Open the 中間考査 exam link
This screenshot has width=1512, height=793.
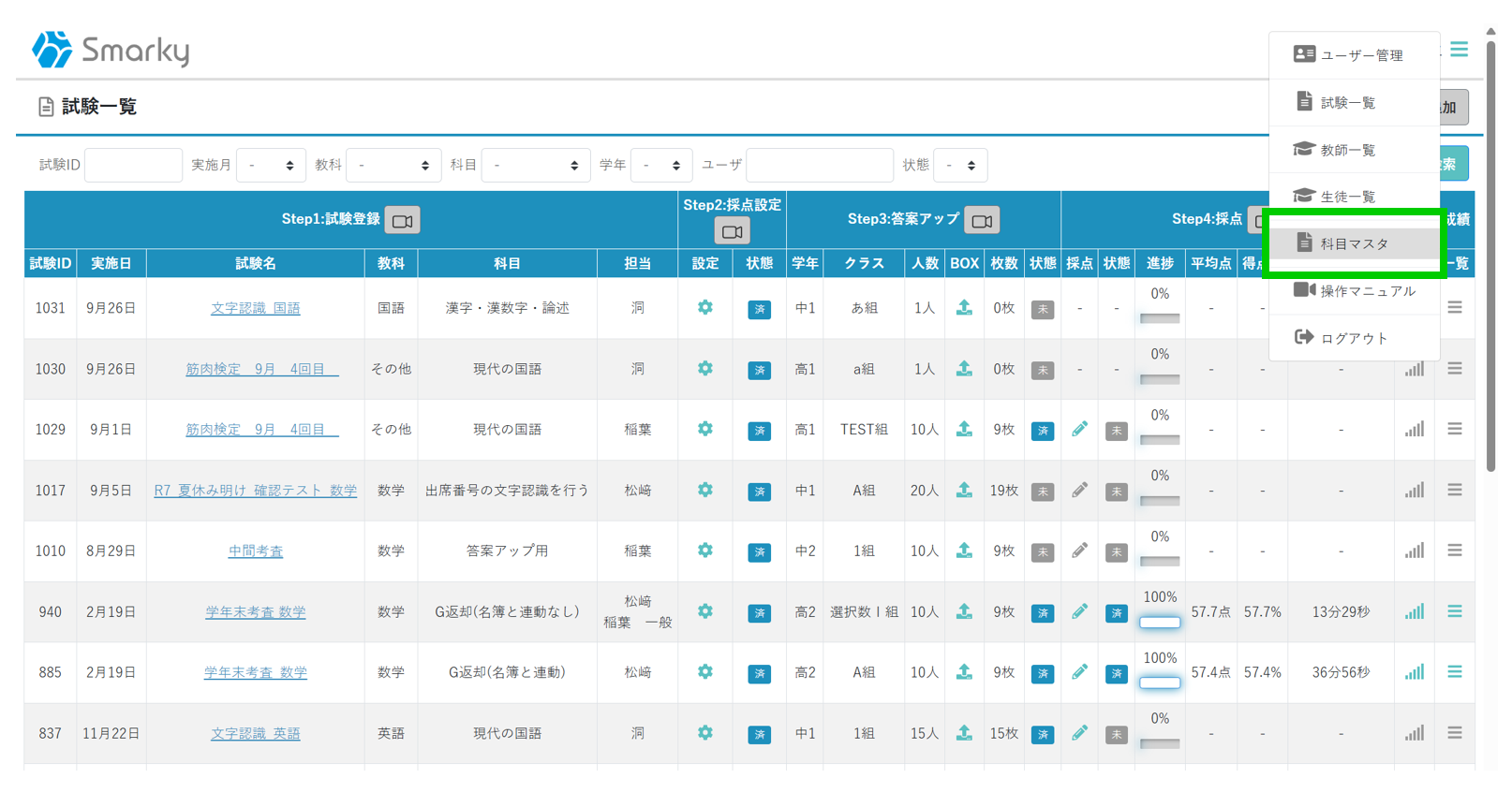(x=255, y=551)
